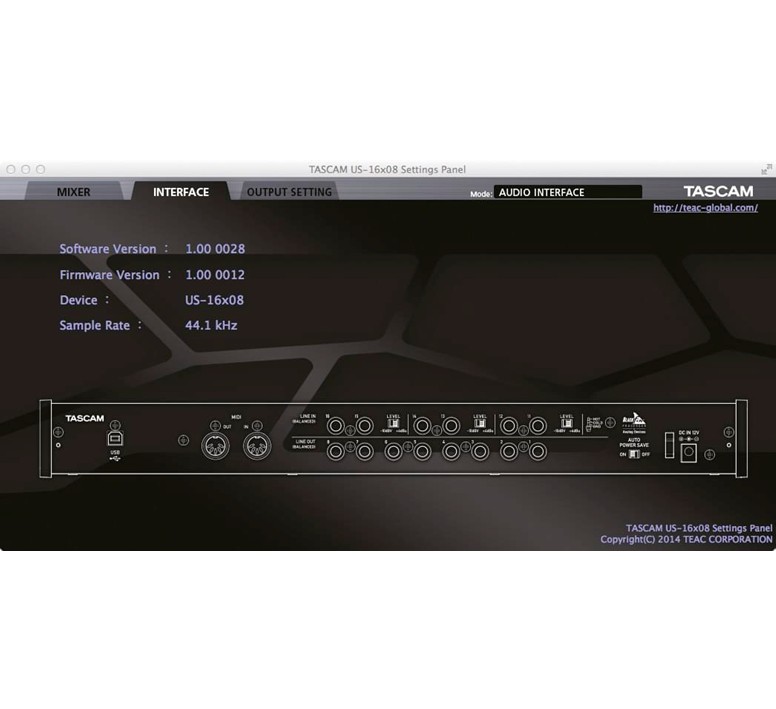Open the teac-global.com link
The width and height of the screenshot is (776, 709).
[x=705, y=208]
